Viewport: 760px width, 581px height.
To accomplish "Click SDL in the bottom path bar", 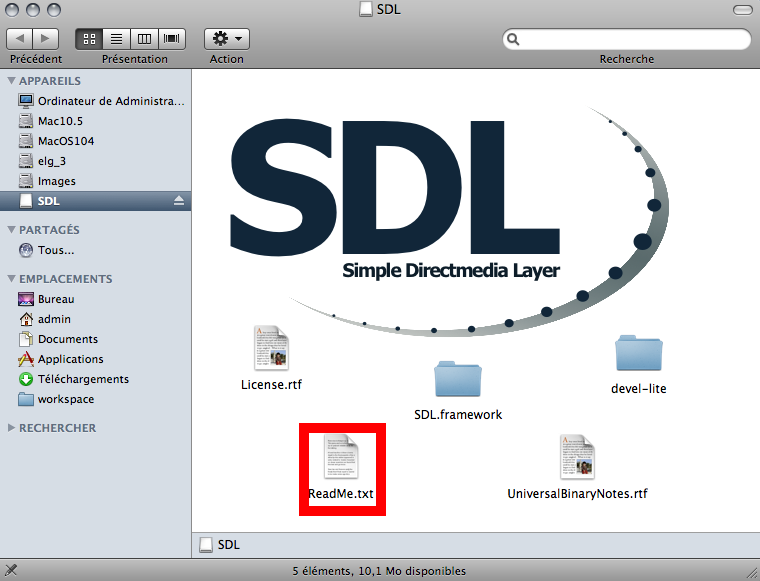I will click(x=220, y=545).
